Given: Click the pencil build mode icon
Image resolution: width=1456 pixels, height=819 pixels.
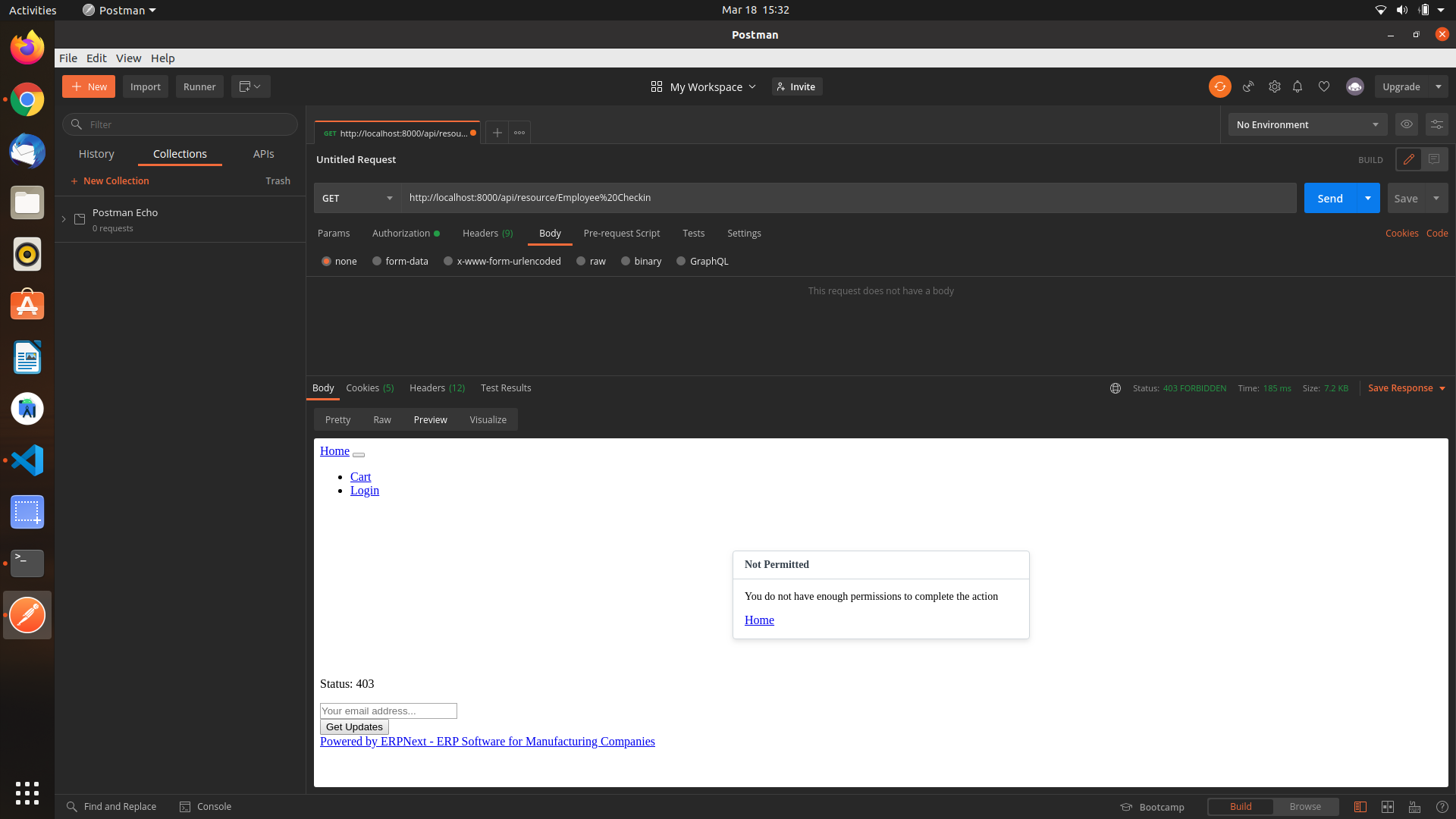Looking at the screenshot, I should (1409, 159).
